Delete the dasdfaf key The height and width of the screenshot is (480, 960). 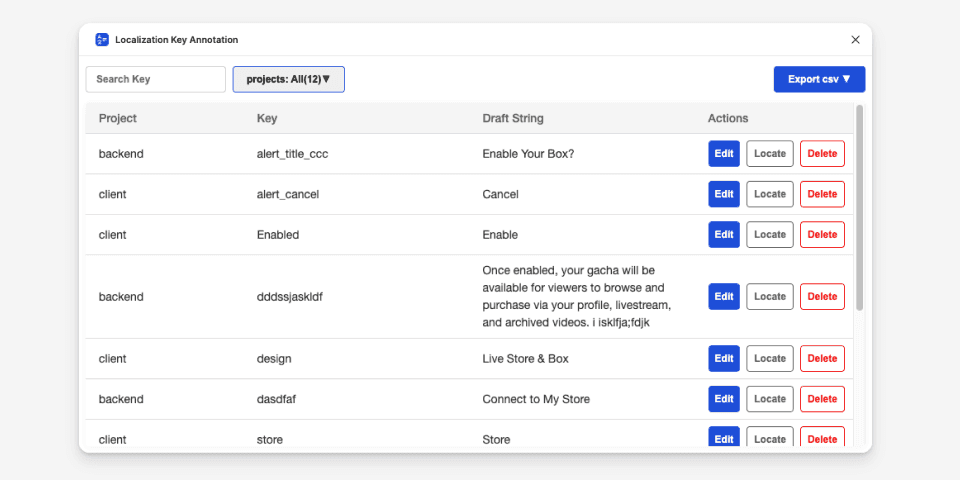[822, 399]
